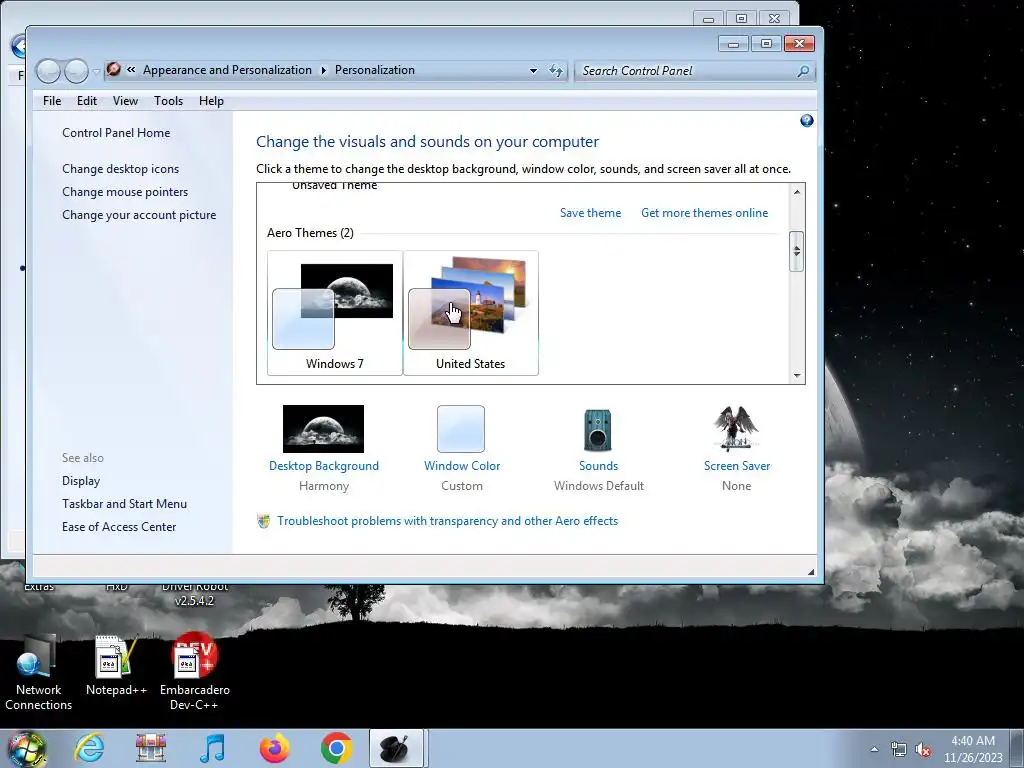Click the Back navigation button
This screenshot has width=1024, height=768.
coord(48,71)
